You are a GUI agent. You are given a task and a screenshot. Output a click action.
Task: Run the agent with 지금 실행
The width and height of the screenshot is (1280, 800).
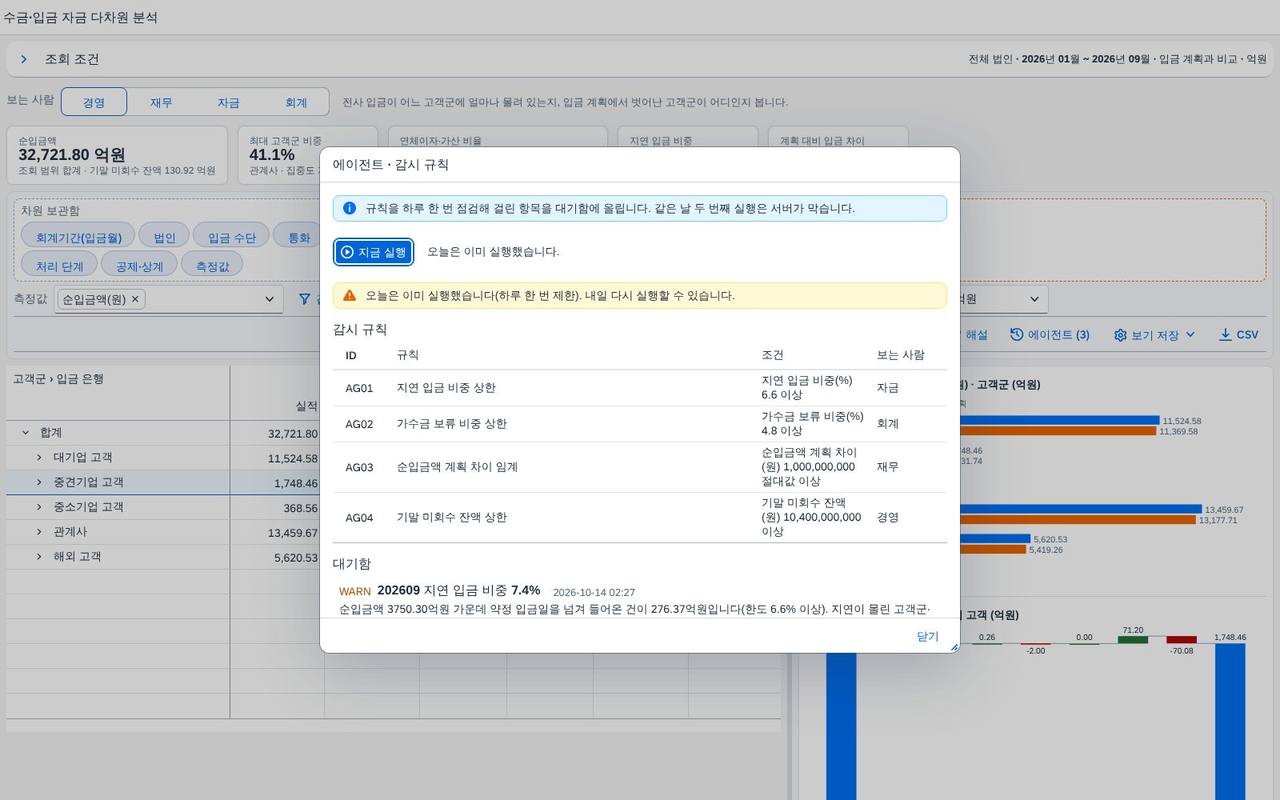tap(373, 252)
